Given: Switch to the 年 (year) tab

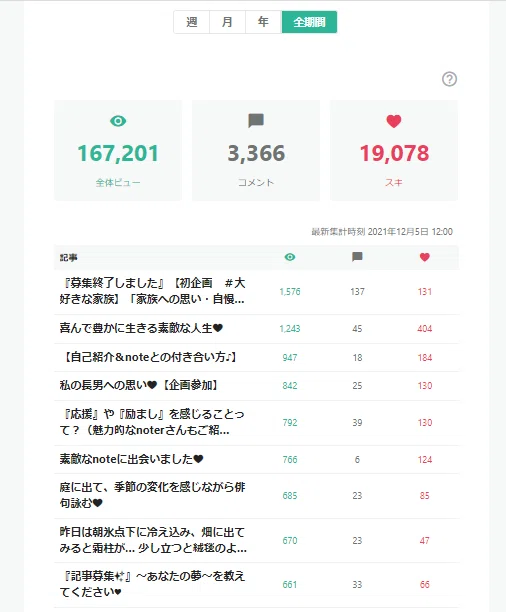Looking at the screenshot, I should coord(264,22).
